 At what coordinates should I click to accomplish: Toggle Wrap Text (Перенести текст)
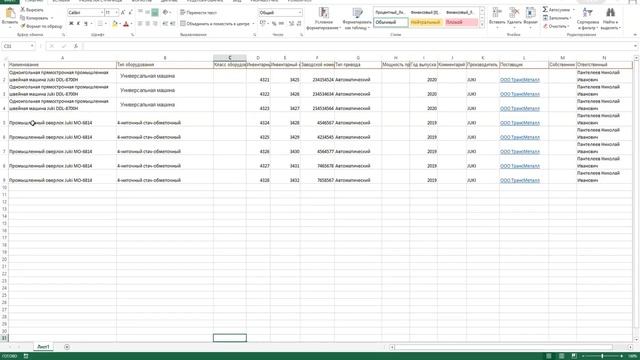click(x=198, y=13)
